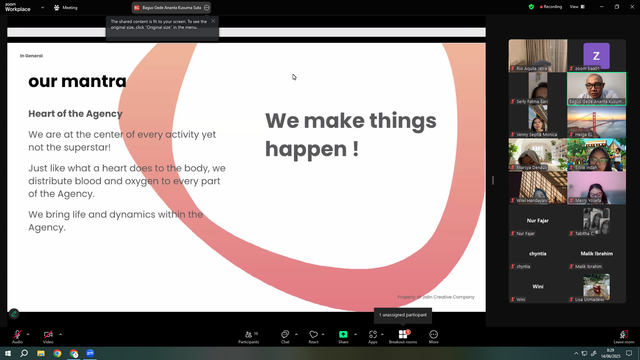
Task: Open the Meeting tab at top
Action: 66,7
